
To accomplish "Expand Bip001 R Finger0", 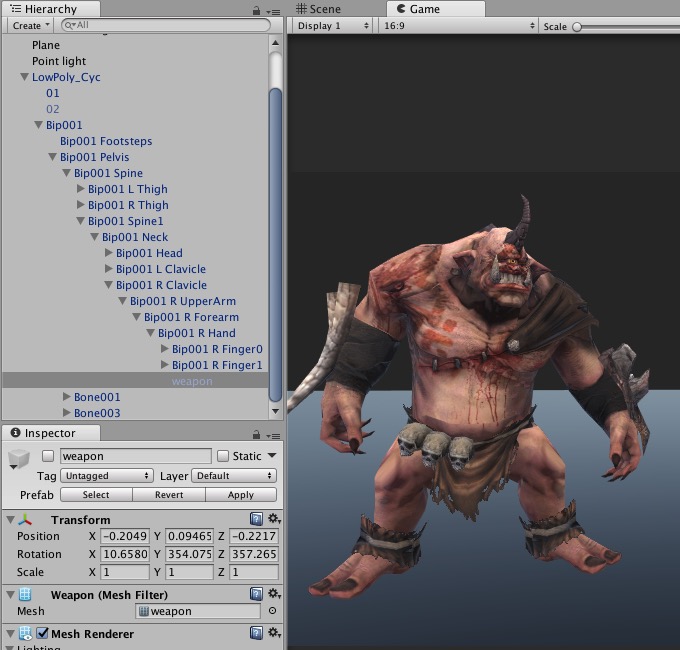I will coord(165,349).
